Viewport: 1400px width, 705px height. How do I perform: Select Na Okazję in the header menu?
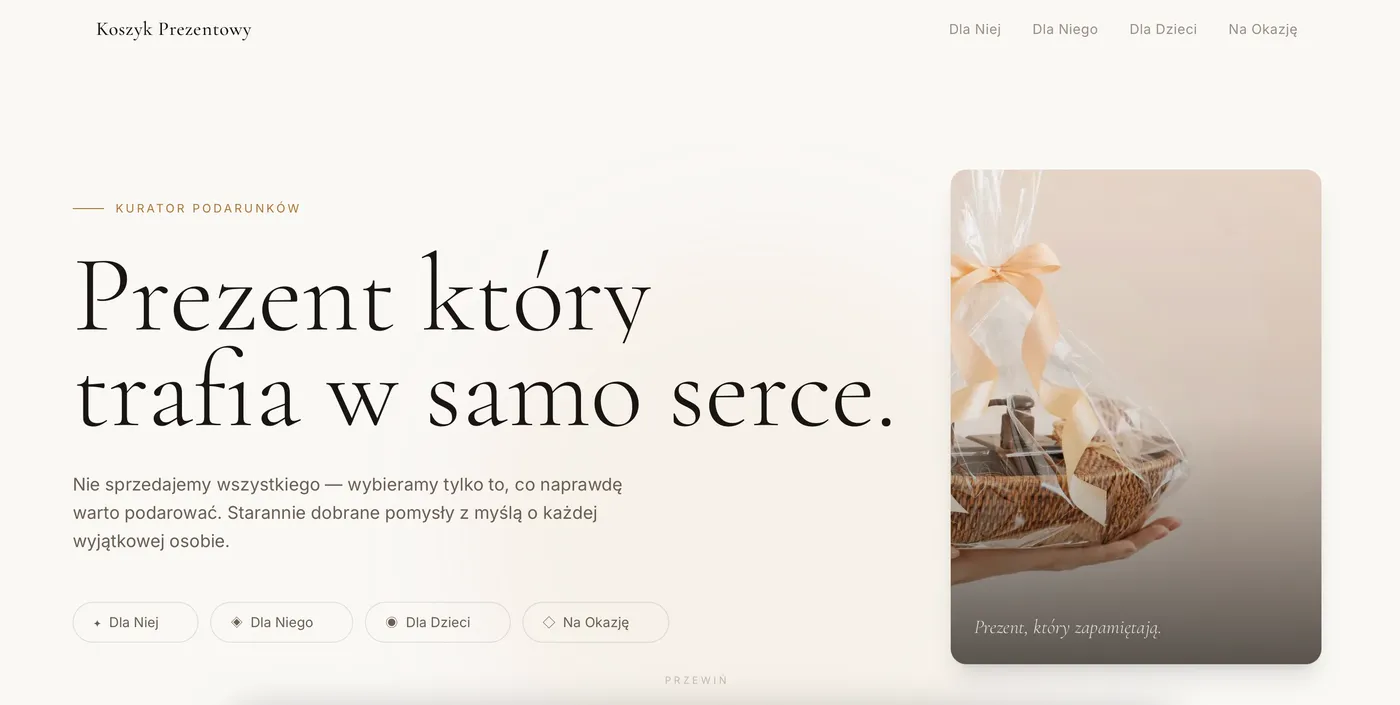click(x=1263, y=29)
